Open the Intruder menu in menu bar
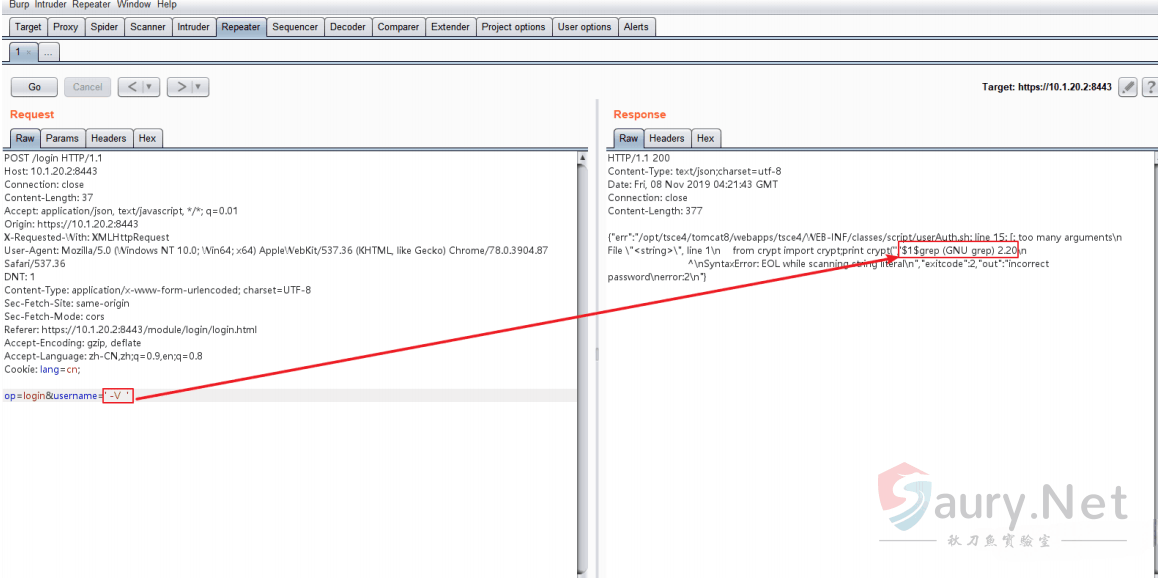The height and width of the screenshot is (578, 1158). coord(50,5)
